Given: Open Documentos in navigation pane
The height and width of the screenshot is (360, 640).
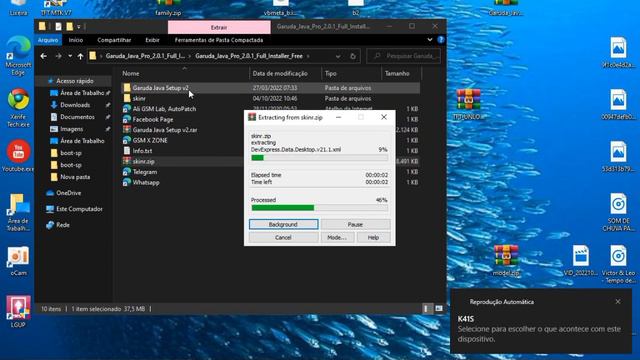Looking at the screenshot, I should pyautogui.click(x=77, y=117).
